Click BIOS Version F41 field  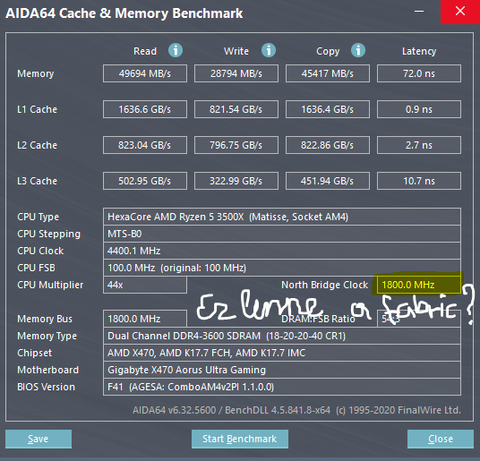[x=282, y=387]
